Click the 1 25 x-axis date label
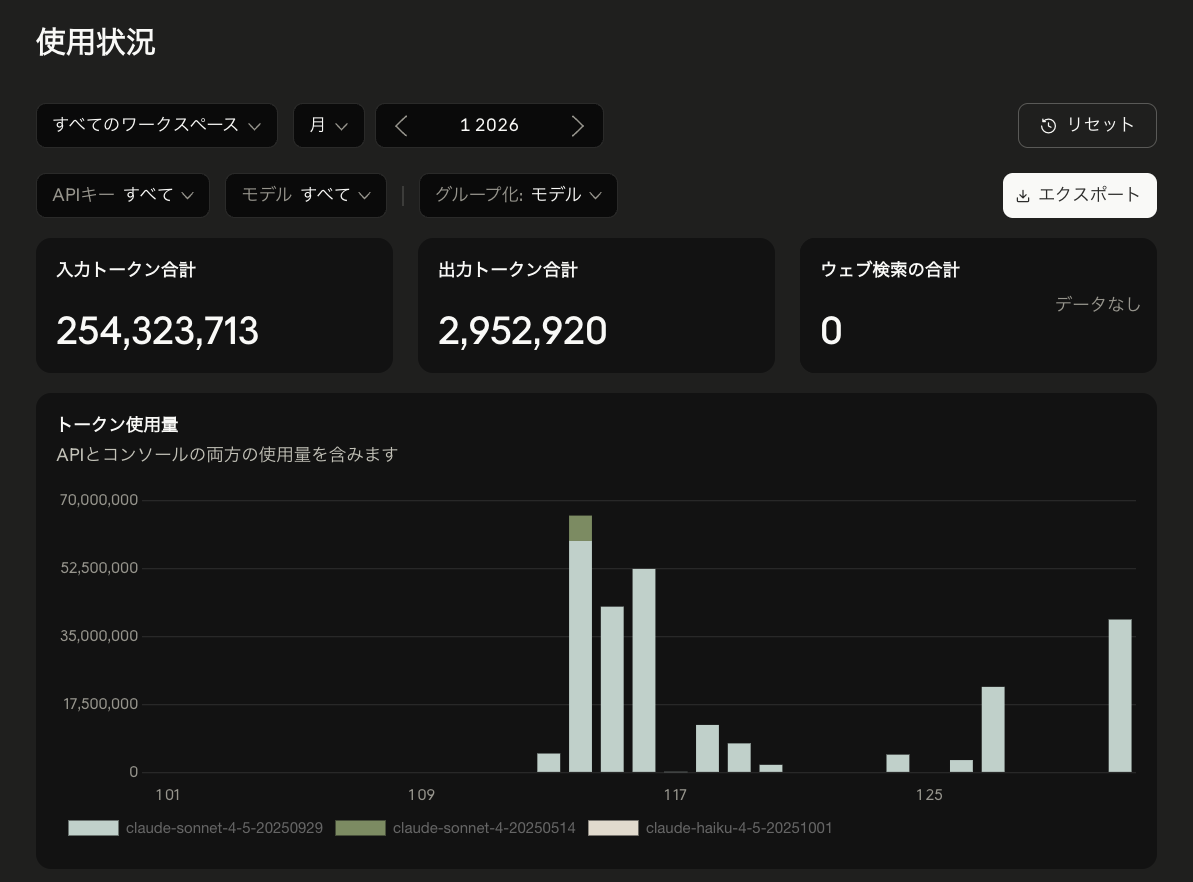This screenshot has height=882, width=1193. point(929,795)
